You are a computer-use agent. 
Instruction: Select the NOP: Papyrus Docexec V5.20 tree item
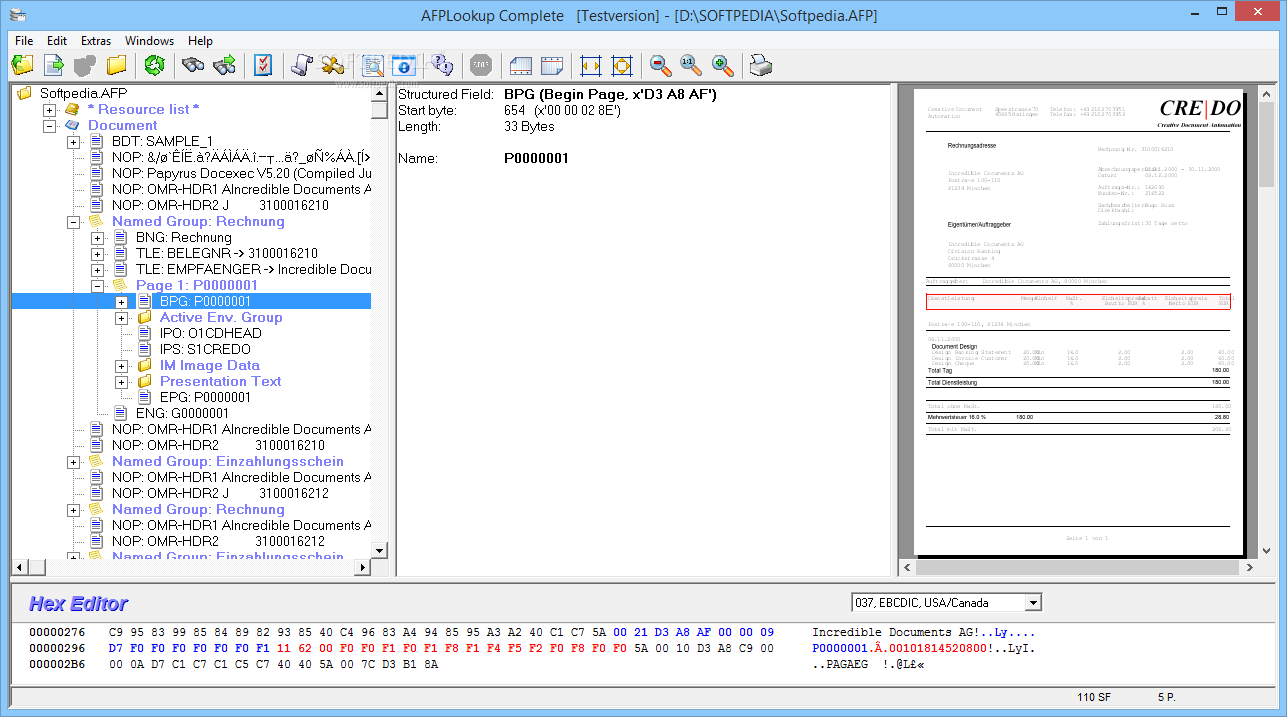pyautogui.click(x=241, y=173)
